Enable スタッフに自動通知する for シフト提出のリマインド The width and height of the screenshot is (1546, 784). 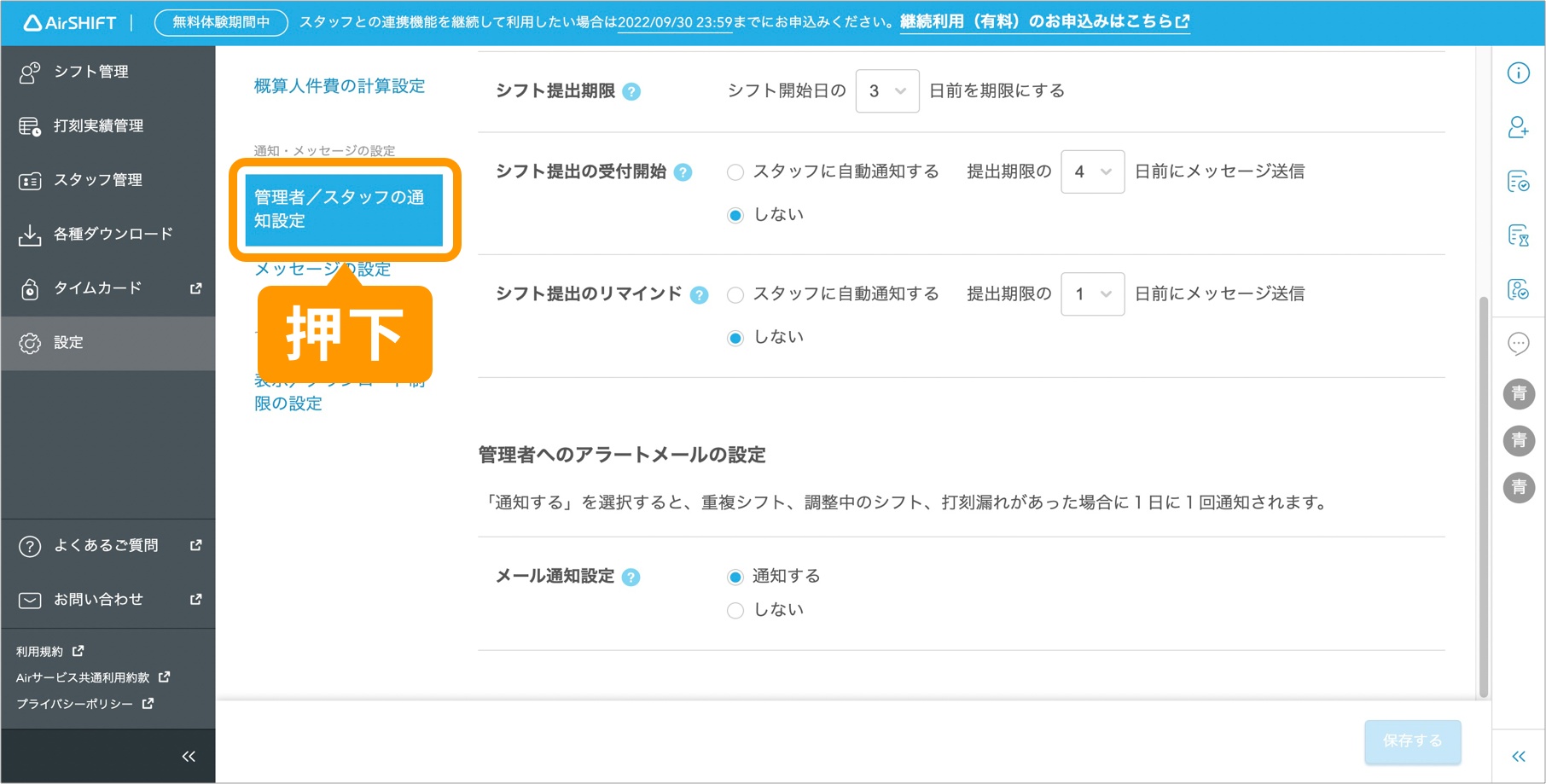[x=735, y=293]
